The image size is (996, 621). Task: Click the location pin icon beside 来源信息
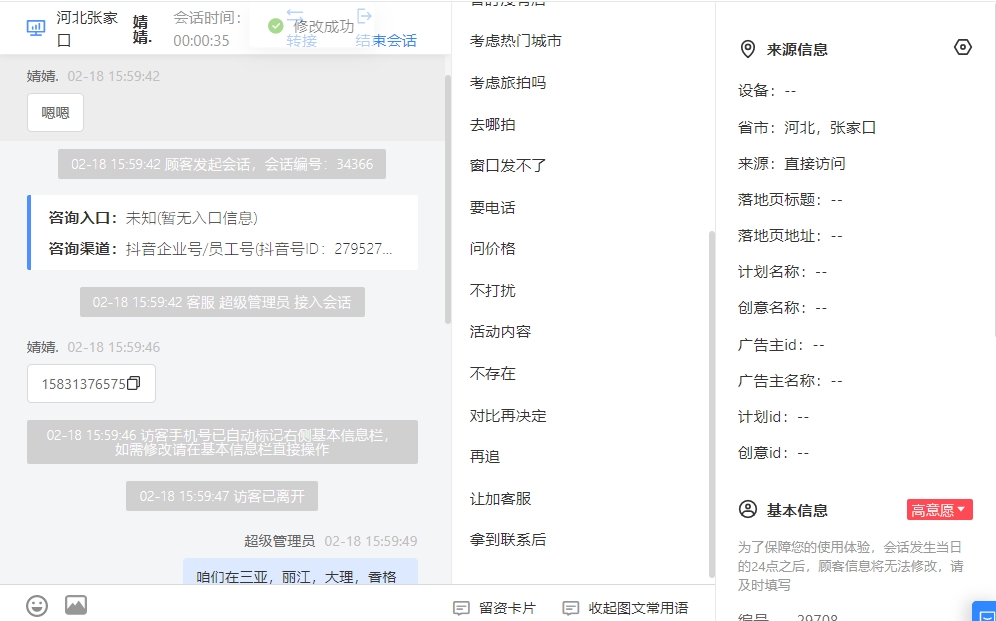748,49
